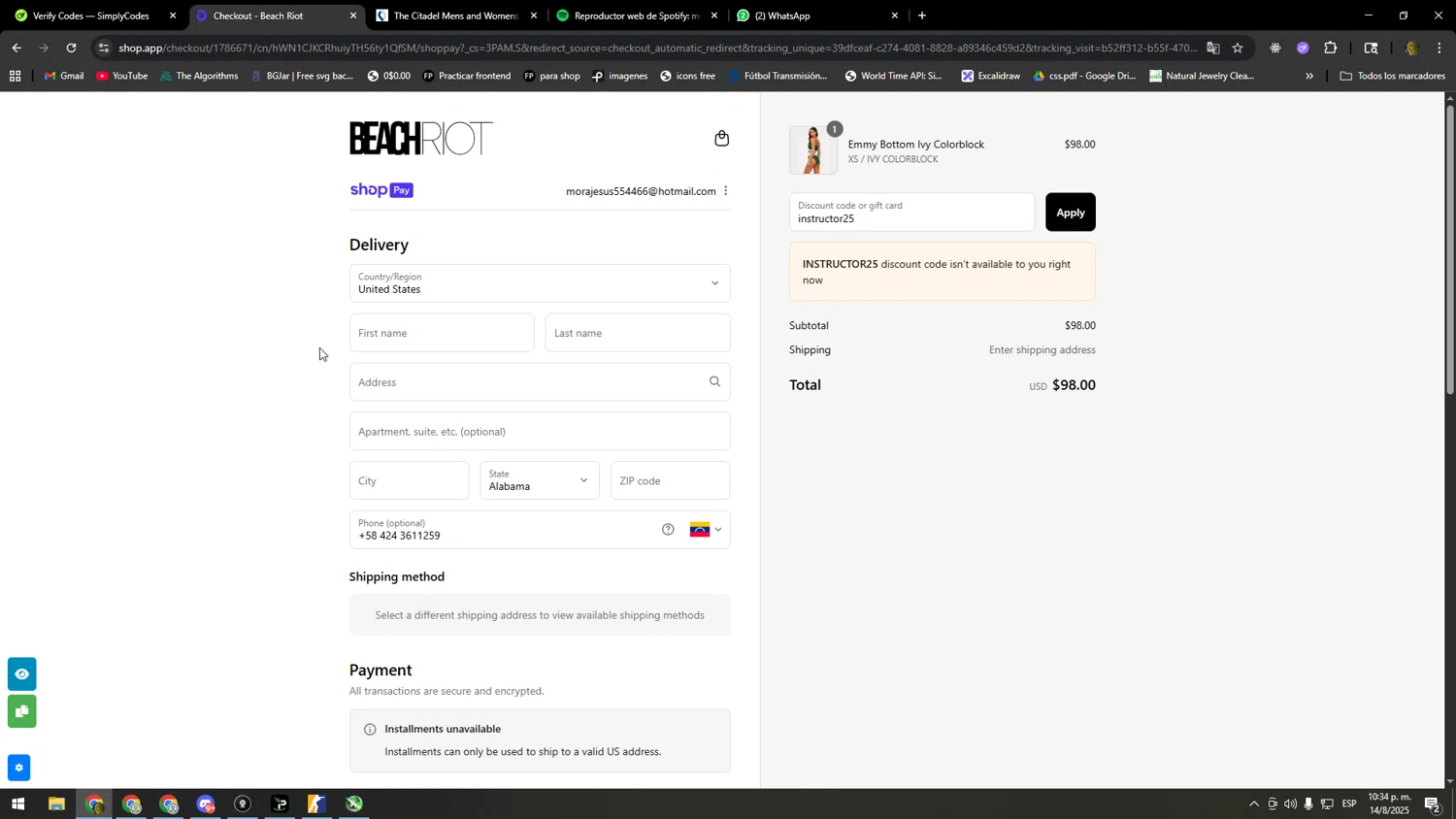Click the browser address bar URL
This screenshot has width=1456, height=819.
[656, 48]
